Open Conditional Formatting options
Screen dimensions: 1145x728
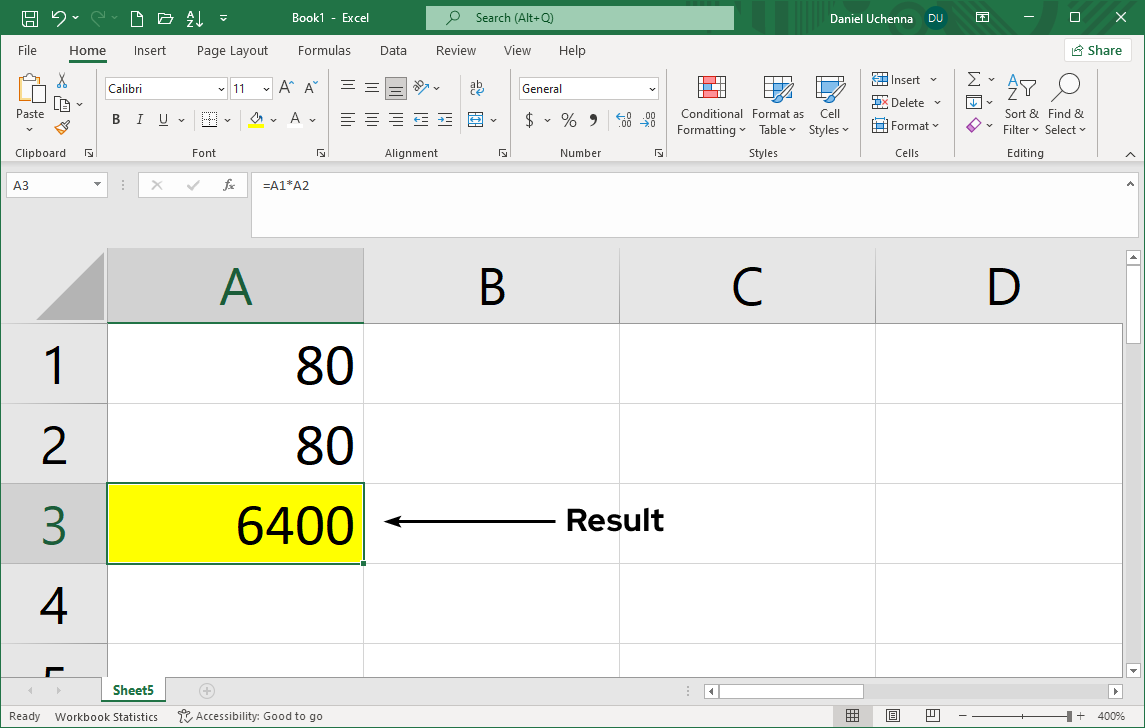tap(711, 104)
